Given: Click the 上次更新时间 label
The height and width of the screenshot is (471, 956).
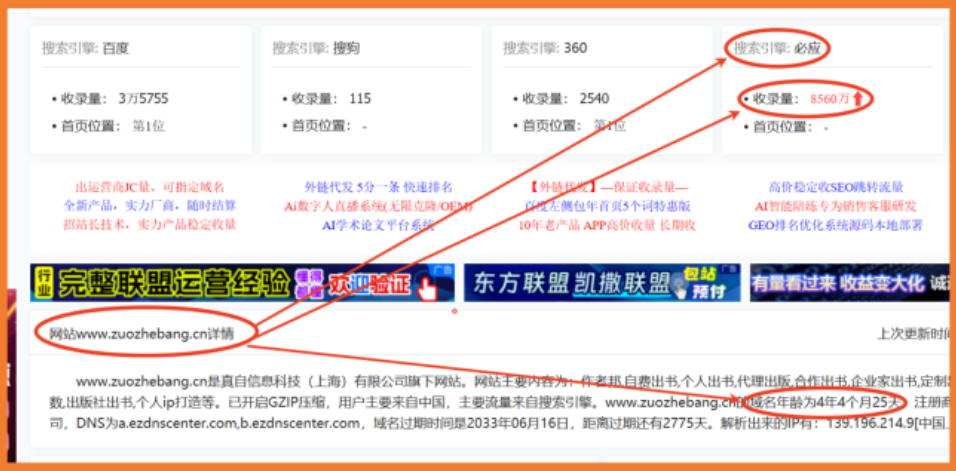Looking at the screenshot, I should click(913, 333).
